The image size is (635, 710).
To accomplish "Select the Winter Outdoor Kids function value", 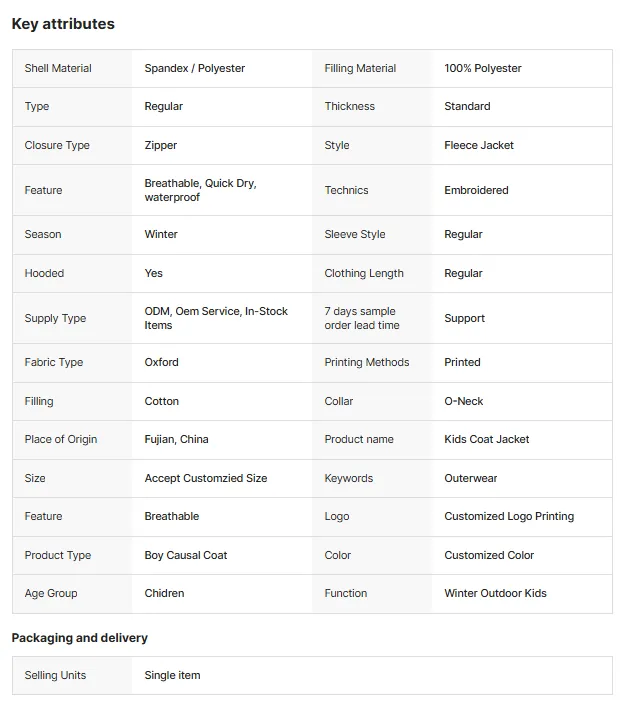I will pyautogui.click(x=495, y=593).
